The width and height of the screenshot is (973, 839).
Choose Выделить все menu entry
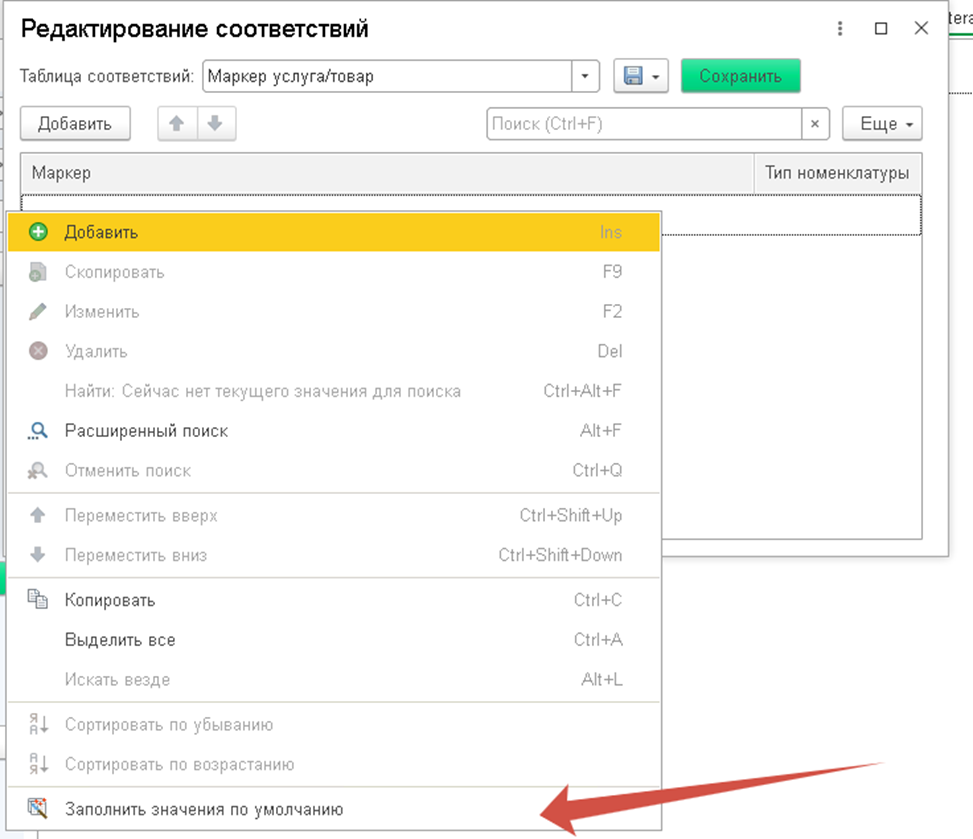click(334, 639)
